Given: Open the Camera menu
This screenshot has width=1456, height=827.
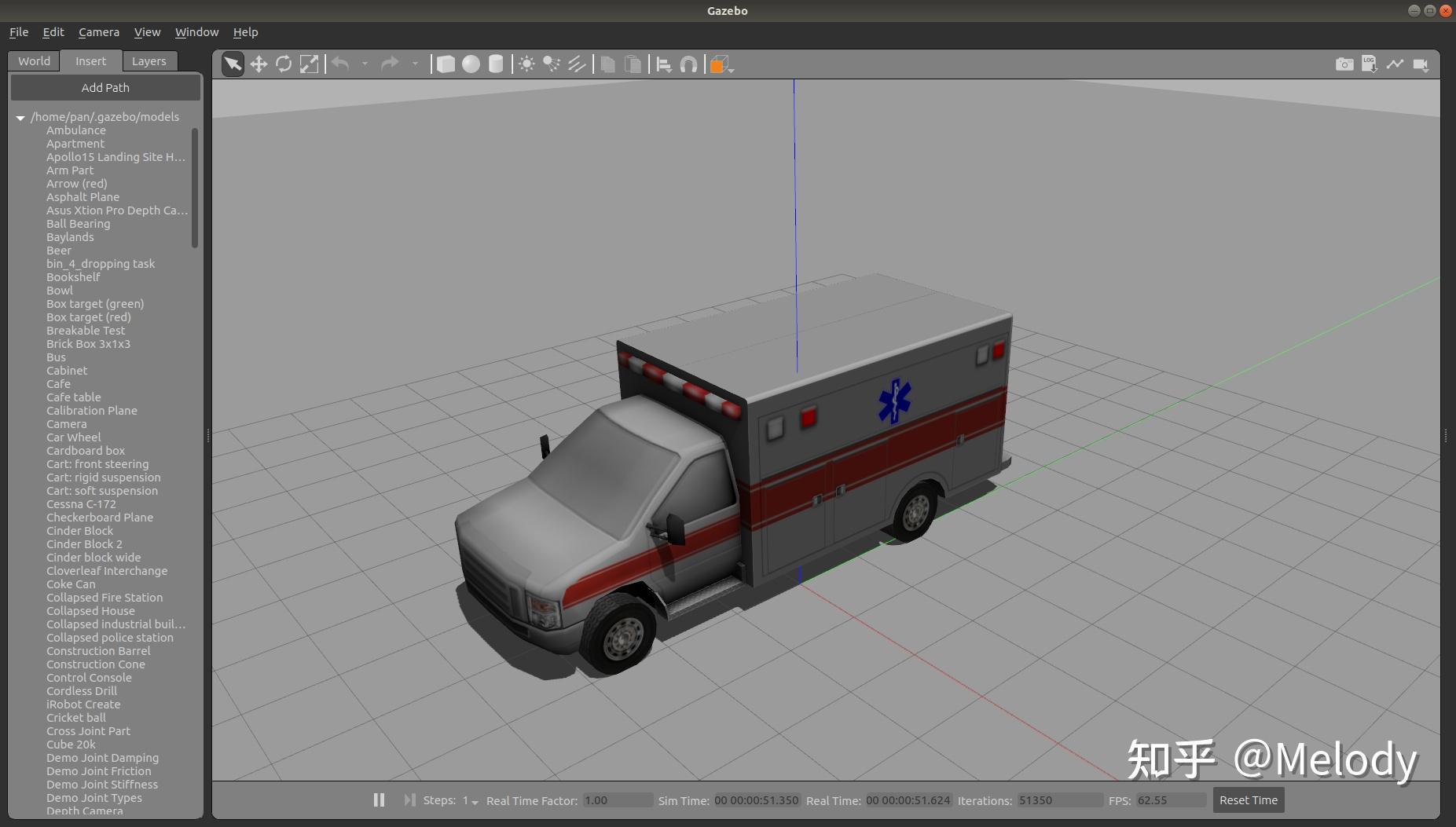Looking at the screenshot, I should point(99,32).
